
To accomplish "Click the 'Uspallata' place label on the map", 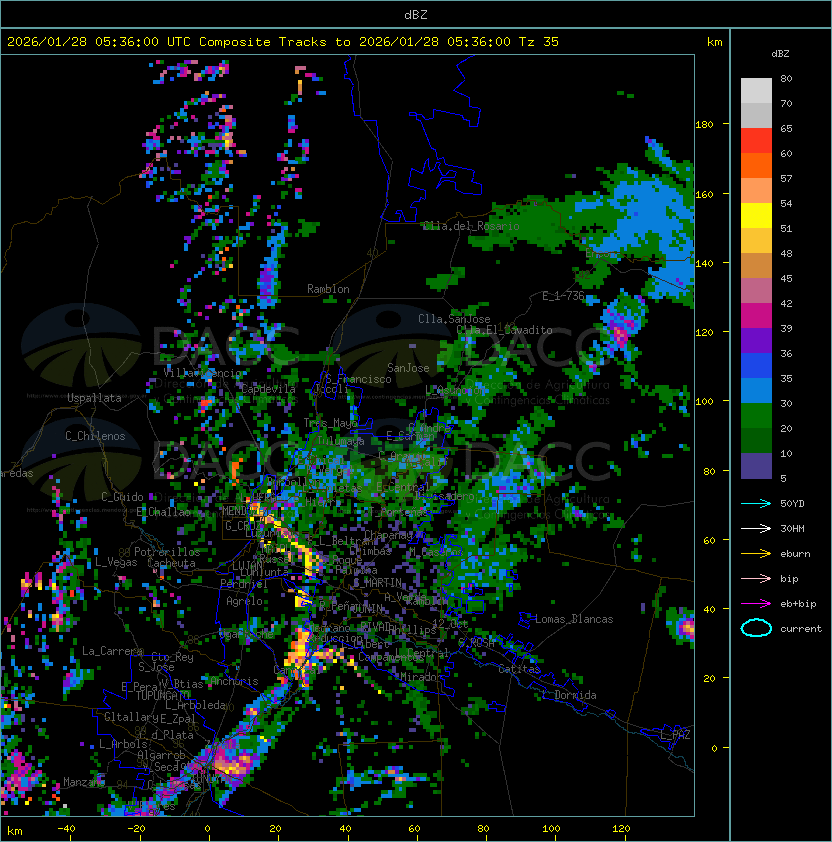I will click(x=94, y=398).
